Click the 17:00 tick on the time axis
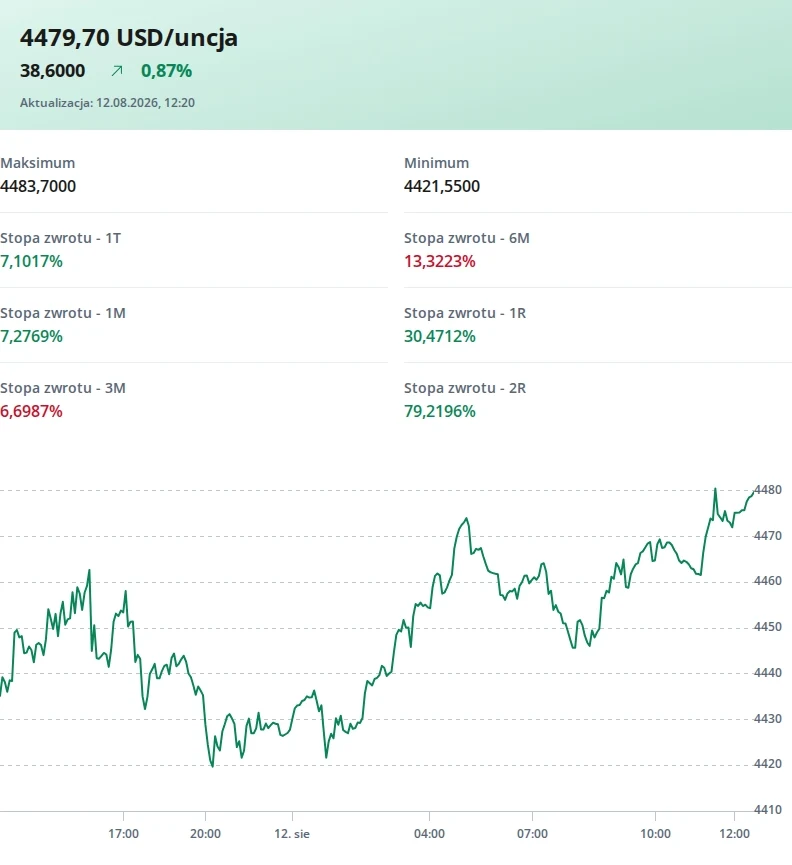 (x=124, y=834)
